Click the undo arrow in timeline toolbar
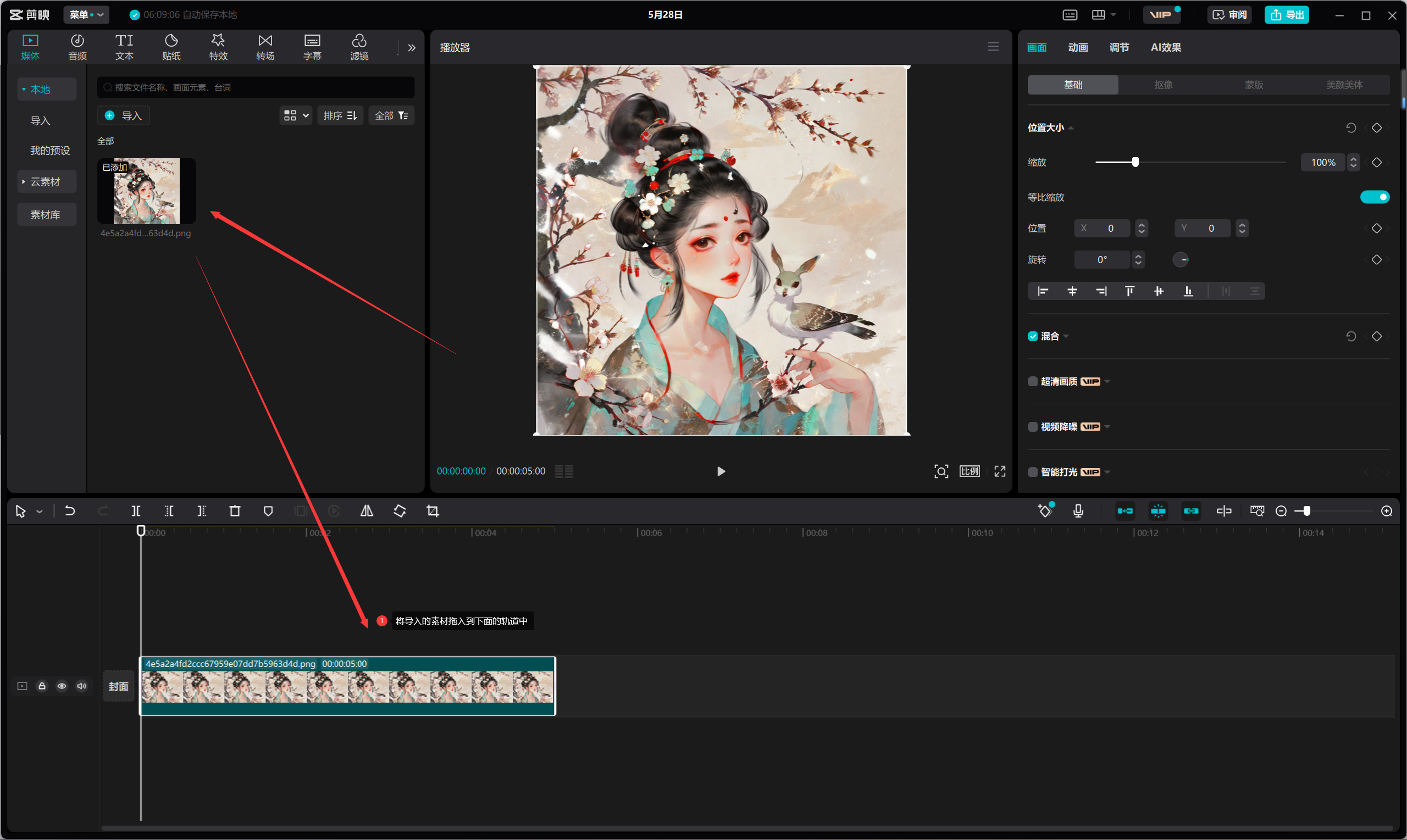The image size is (1407, 840). tap(70, 510)
